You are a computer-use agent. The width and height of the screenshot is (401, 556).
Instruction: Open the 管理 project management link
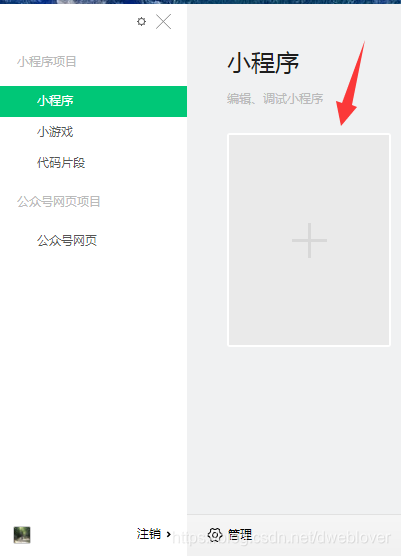coord(240,534)
